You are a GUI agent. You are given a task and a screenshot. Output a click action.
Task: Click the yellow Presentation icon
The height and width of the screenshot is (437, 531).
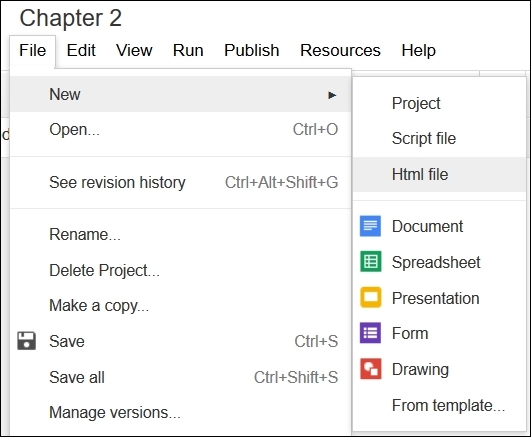370,297
